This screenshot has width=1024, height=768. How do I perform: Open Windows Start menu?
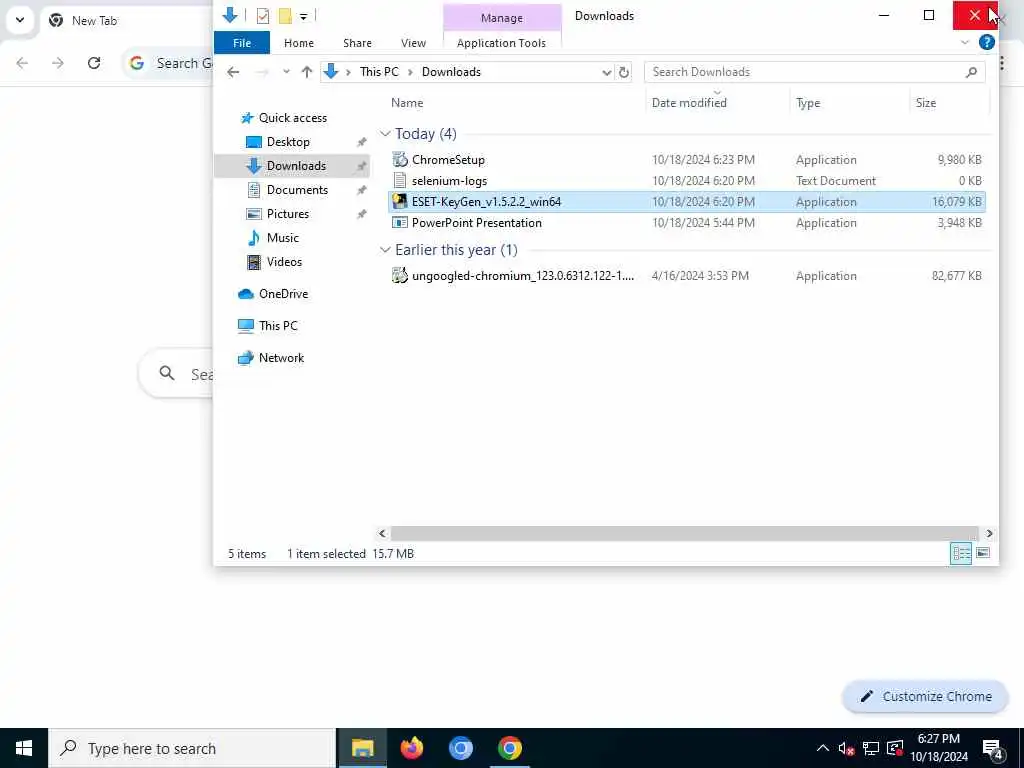point(24,748)
